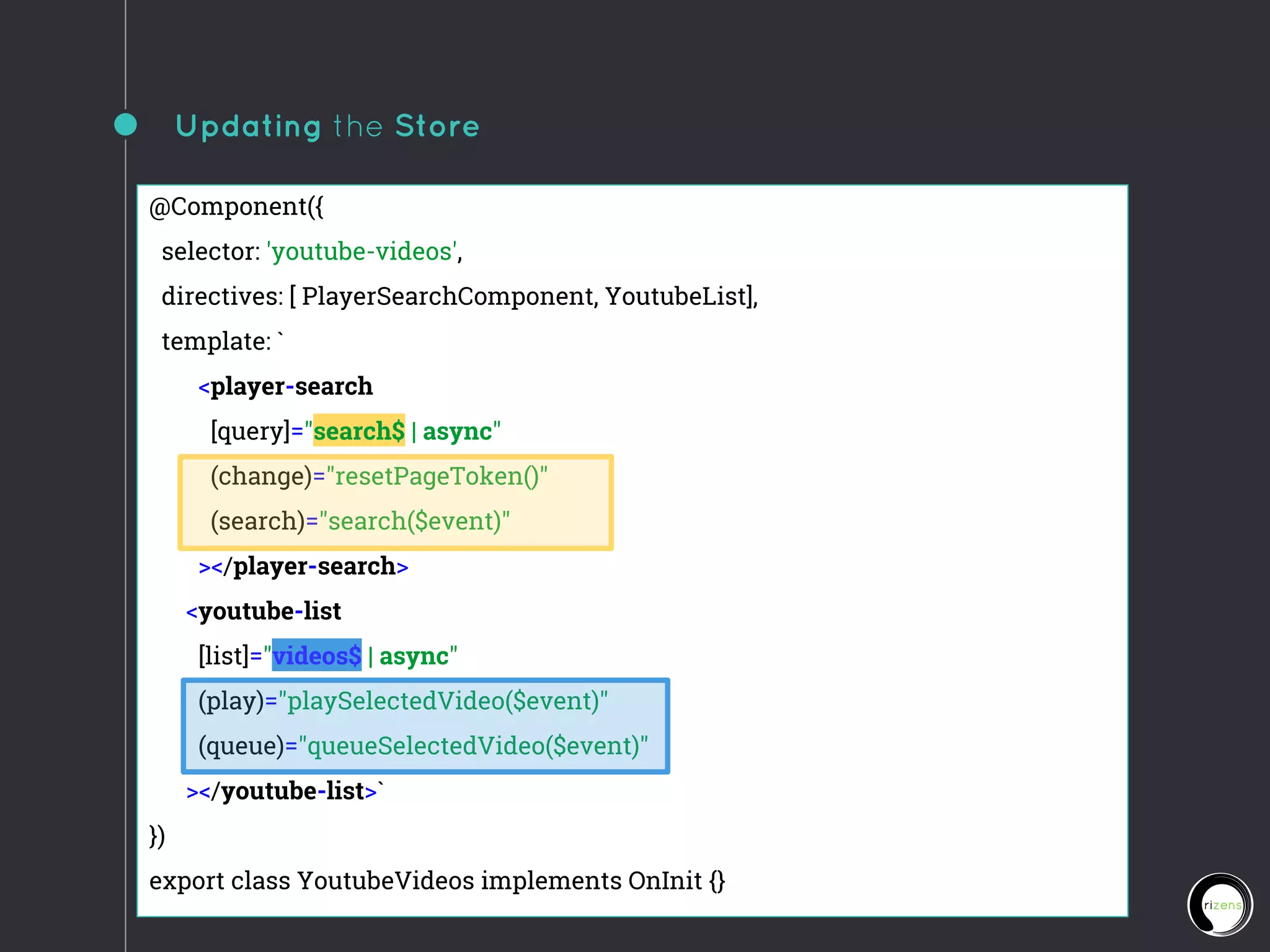The width and height of the screenshot is (1270, 952).
Task: Click the 'template: `' line
Action: 223,341
